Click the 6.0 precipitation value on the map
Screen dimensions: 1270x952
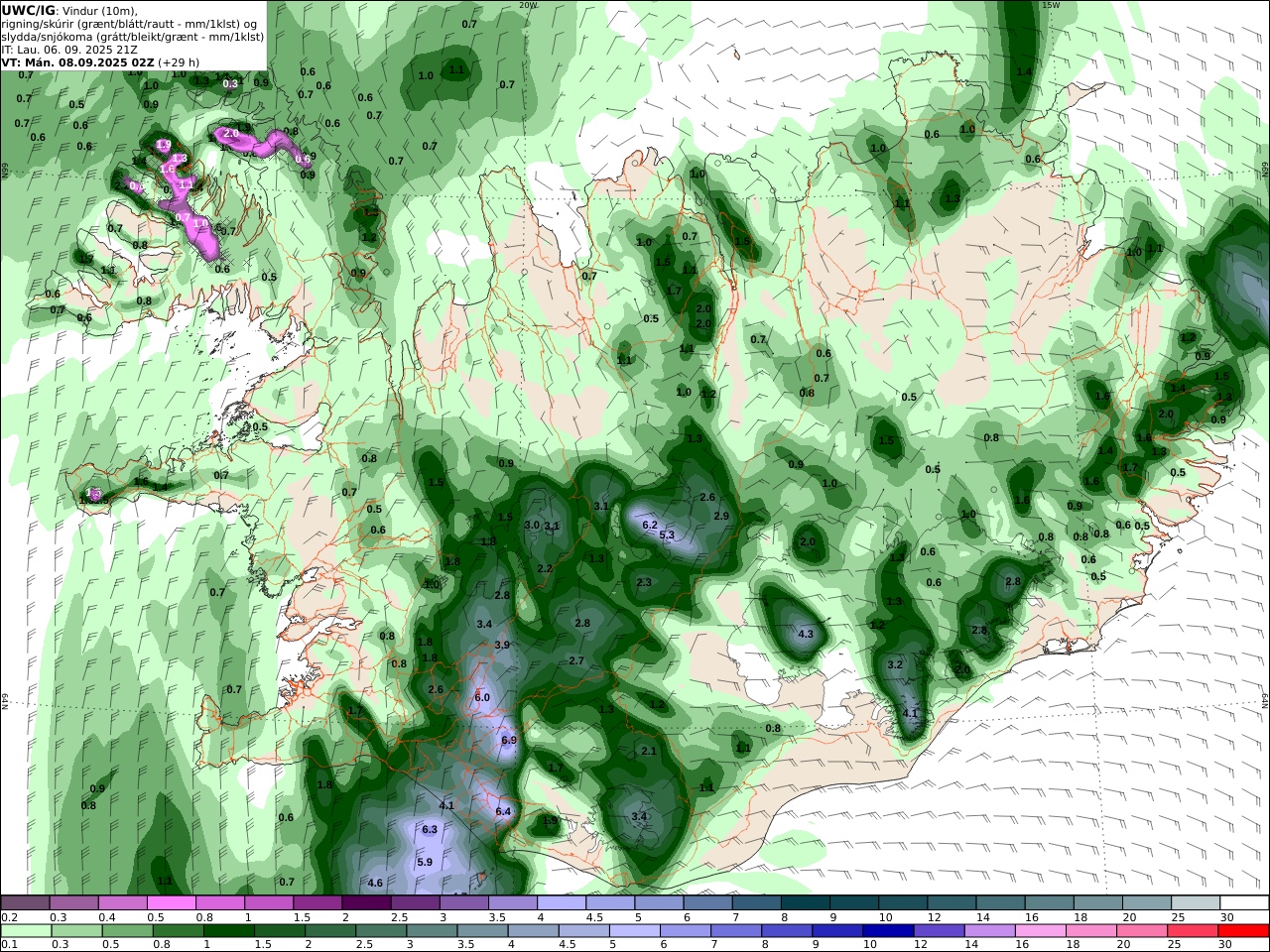(x=482, y=697)
